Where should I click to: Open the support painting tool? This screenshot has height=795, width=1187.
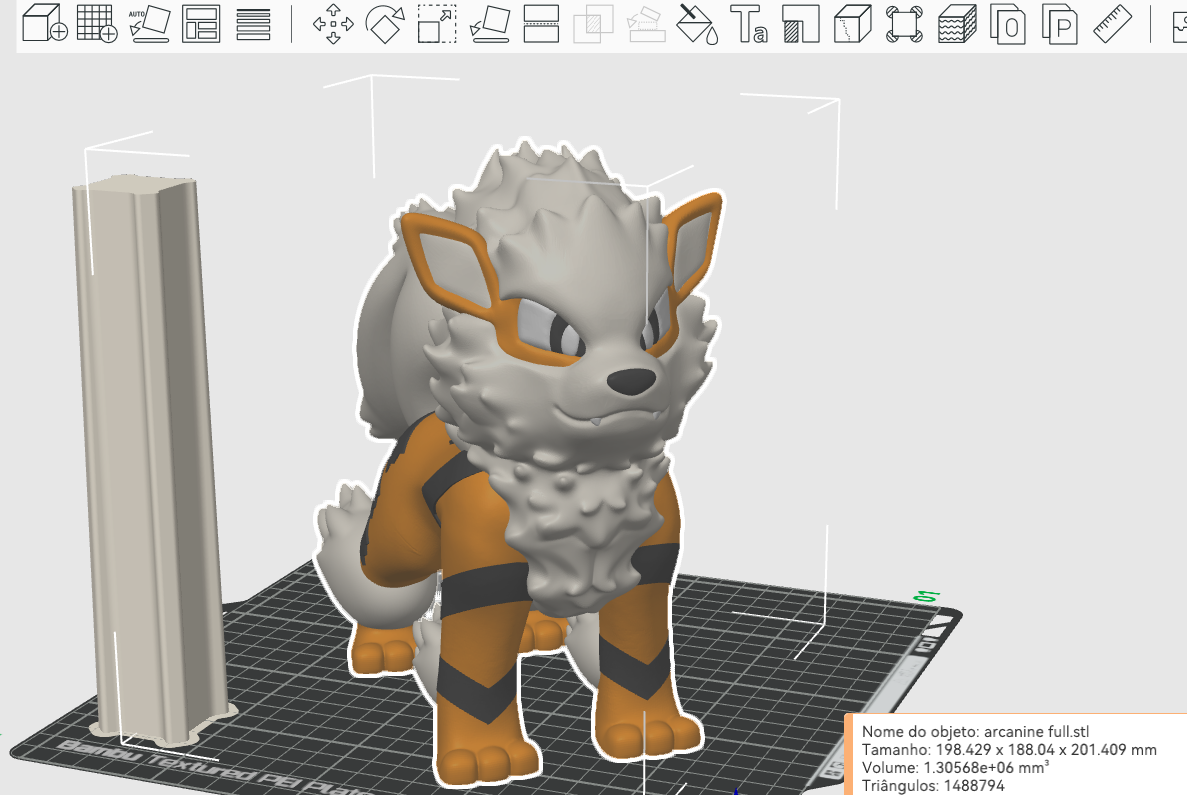pos(801,23)
